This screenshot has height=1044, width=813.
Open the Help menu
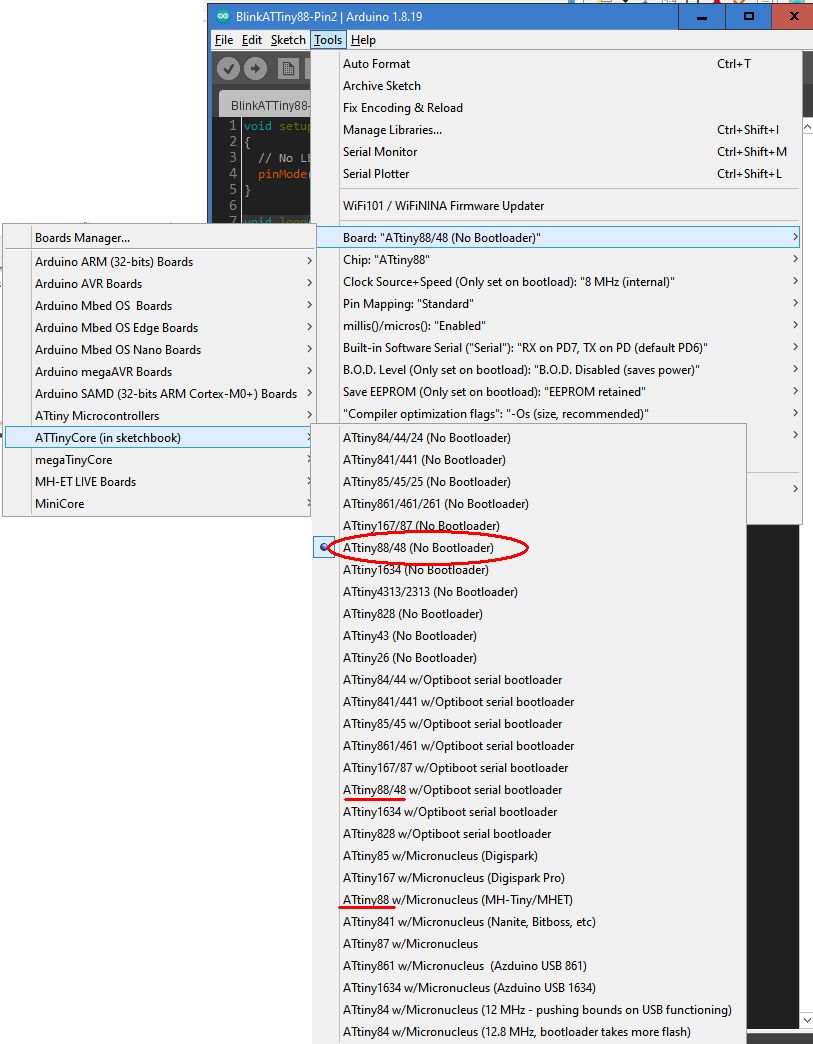click(x=364, y=39)
